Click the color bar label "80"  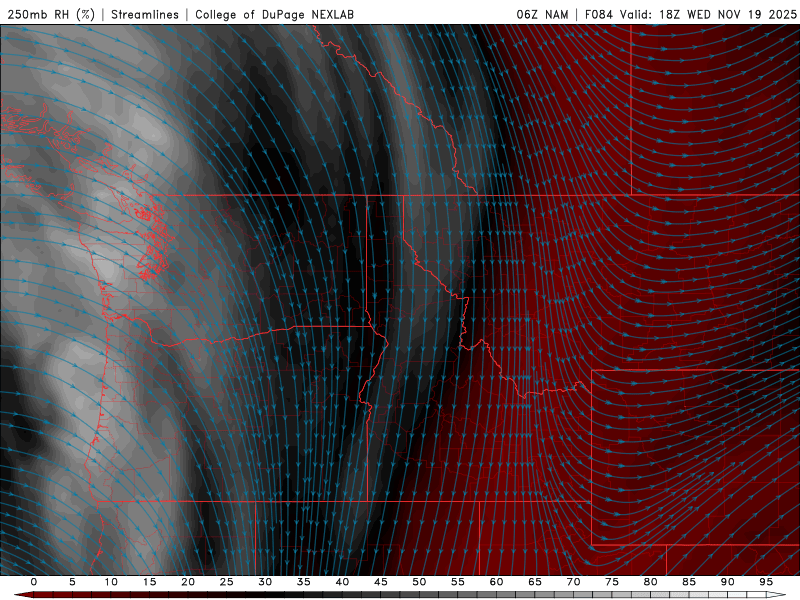pyautogui.click(x=651, y=582)
